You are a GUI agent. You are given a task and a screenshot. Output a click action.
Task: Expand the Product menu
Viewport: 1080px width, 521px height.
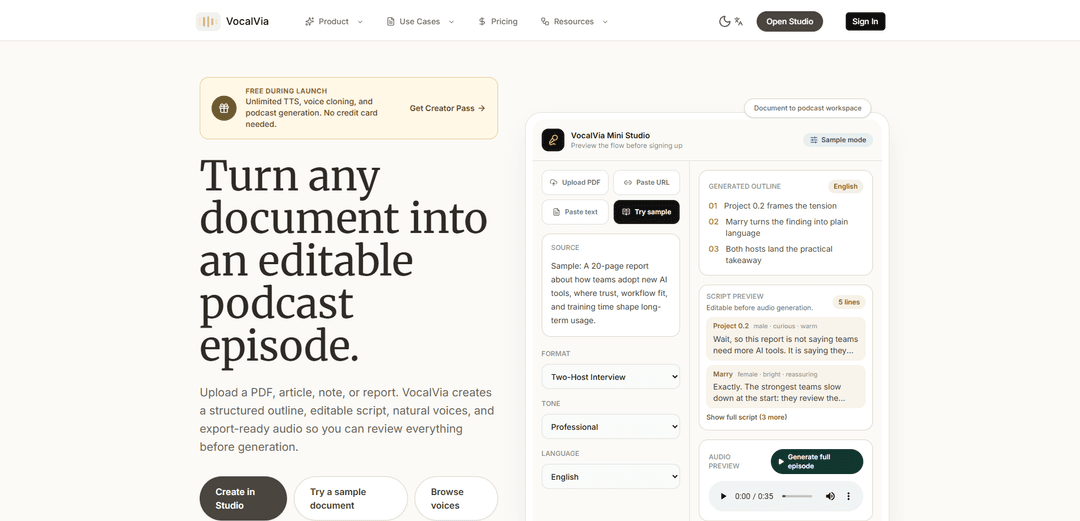[x=334, y=21]
